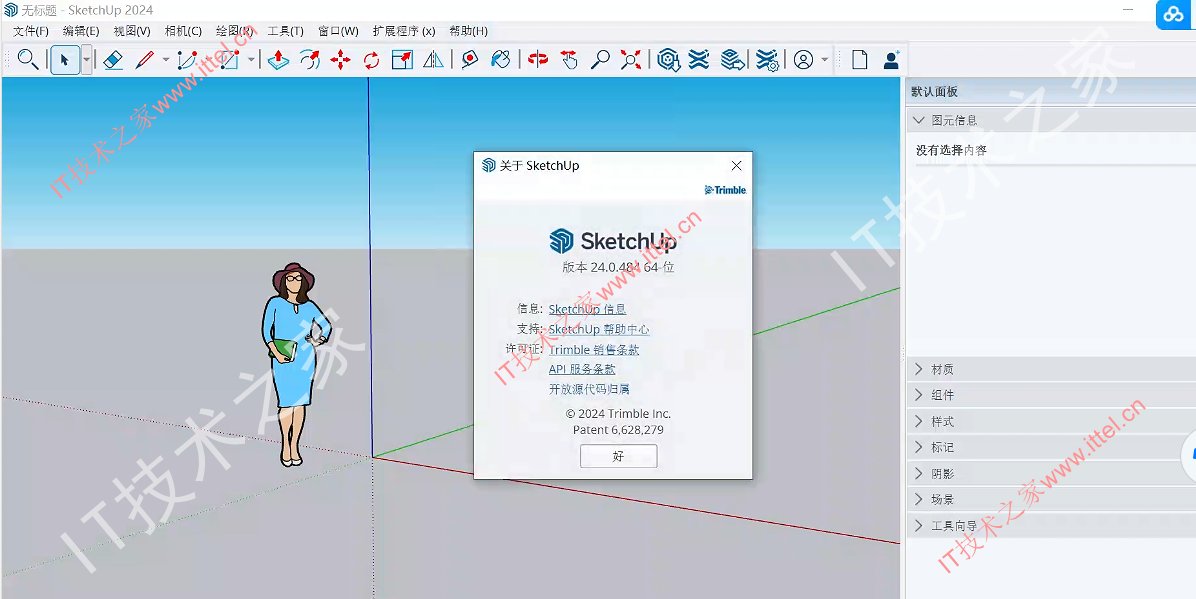Viewport: 1196px width, 599px height.
Task: Activate the Orbit tool
Action: [x=539, y=60]
